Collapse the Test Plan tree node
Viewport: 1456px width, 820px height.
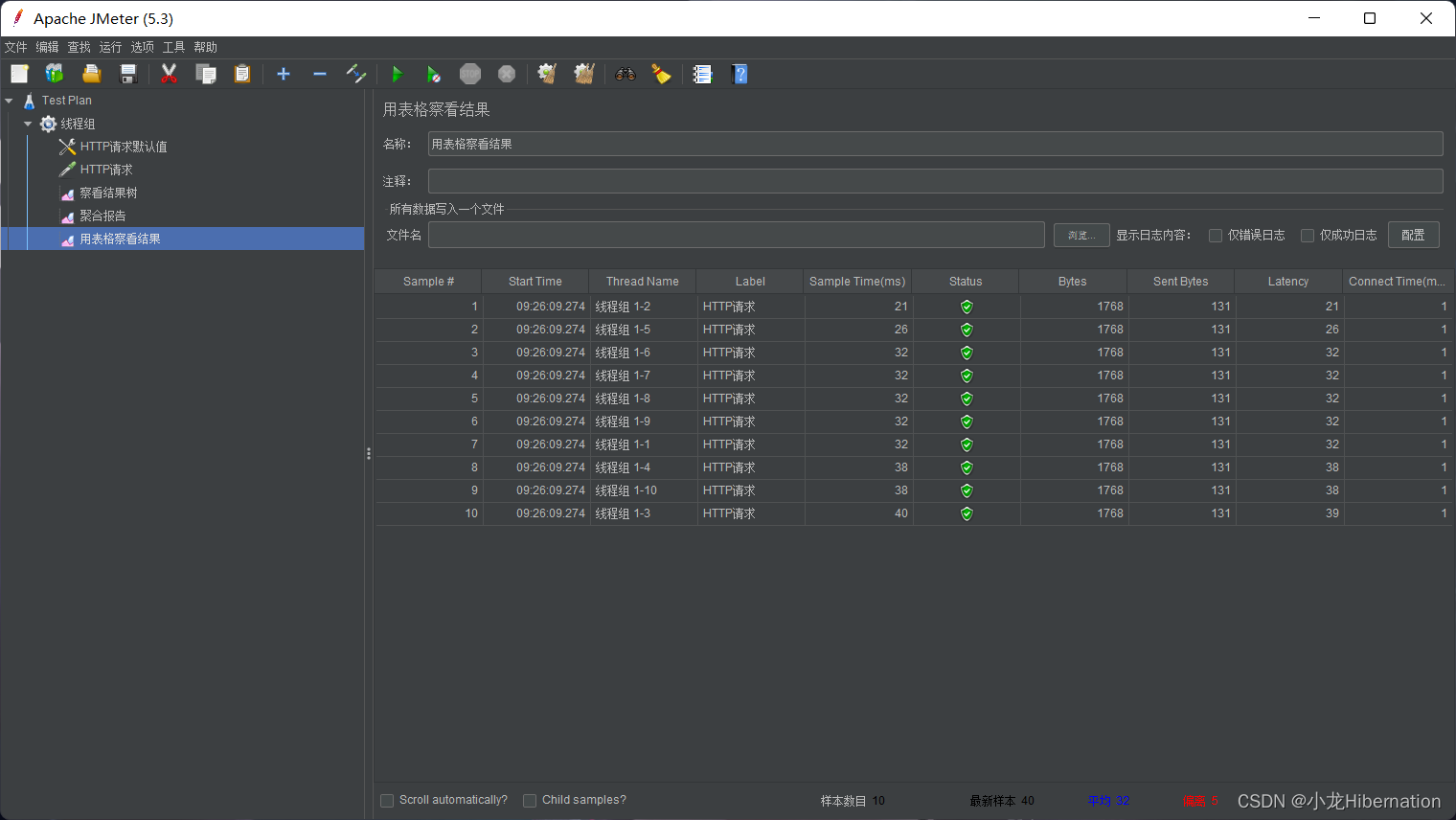coord(9,100)
